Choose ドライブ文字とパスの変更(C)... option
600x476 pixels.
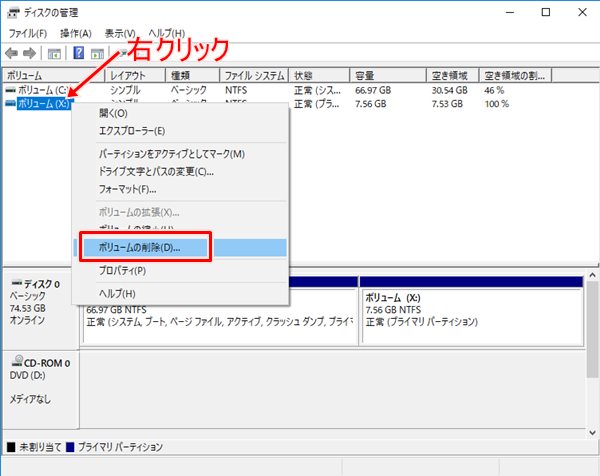click(156, 171)
